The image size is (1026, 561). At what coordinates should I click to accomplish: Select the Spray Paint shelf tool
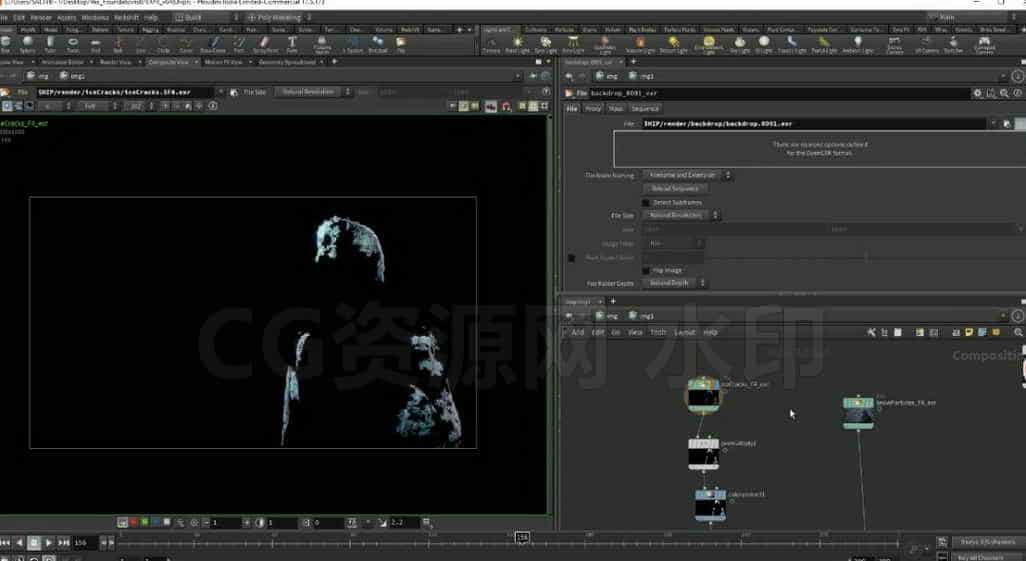pyautogui.click(x=265, y=45)
